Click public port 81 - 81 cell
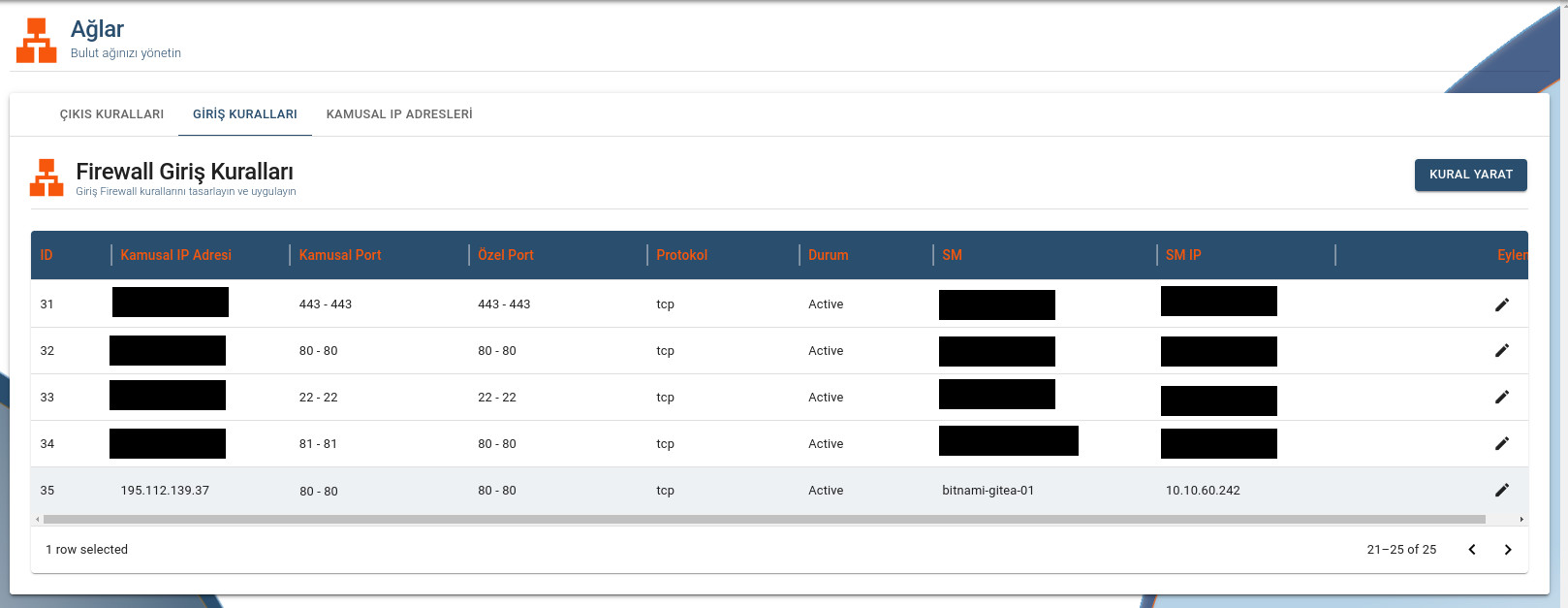The height and width of the screenshot is (608, 1568). (x=318, y=444)
